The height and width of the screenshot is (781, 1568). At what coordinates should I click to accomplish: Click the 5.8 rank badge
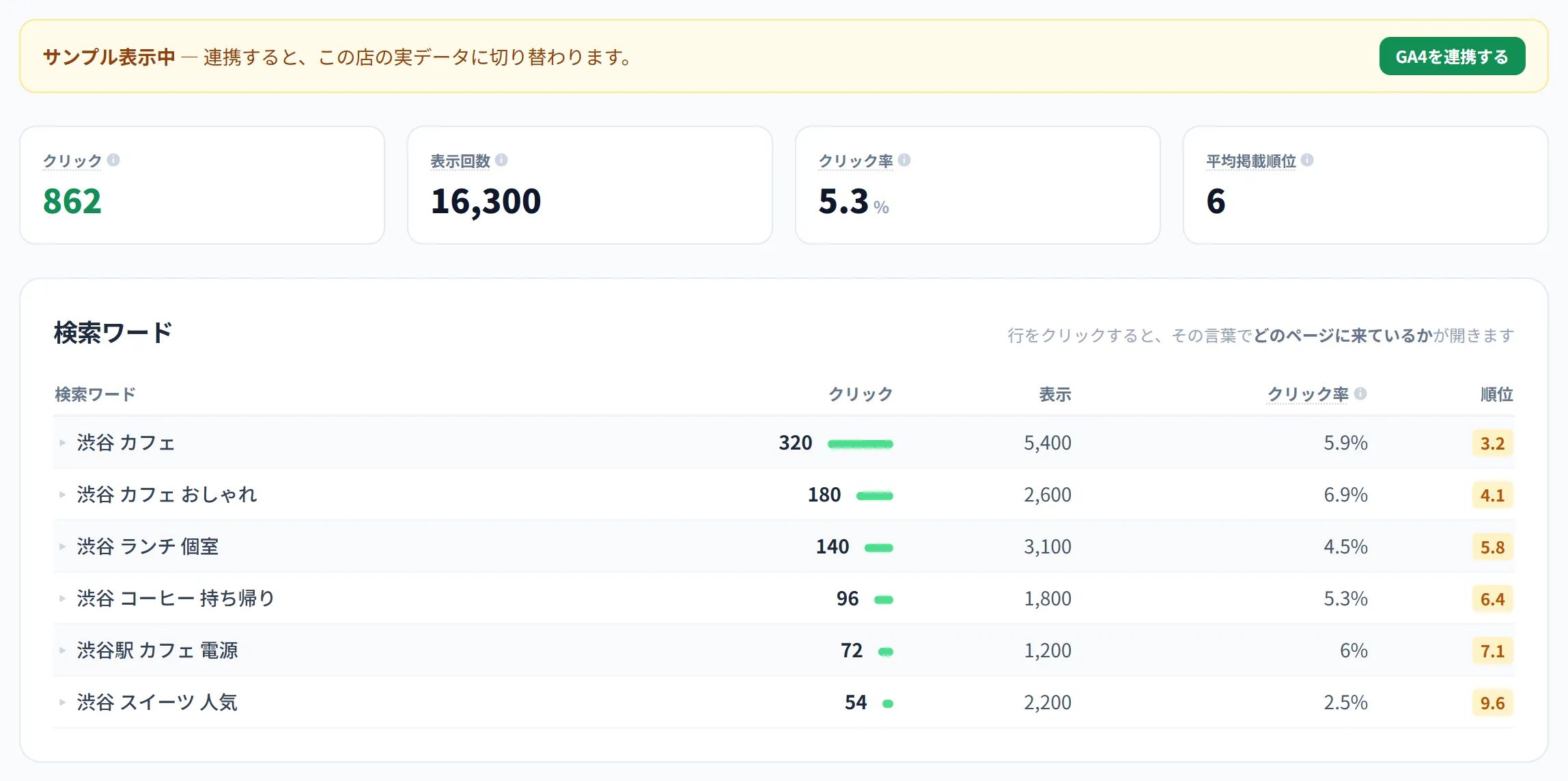tap(1493, 547)
